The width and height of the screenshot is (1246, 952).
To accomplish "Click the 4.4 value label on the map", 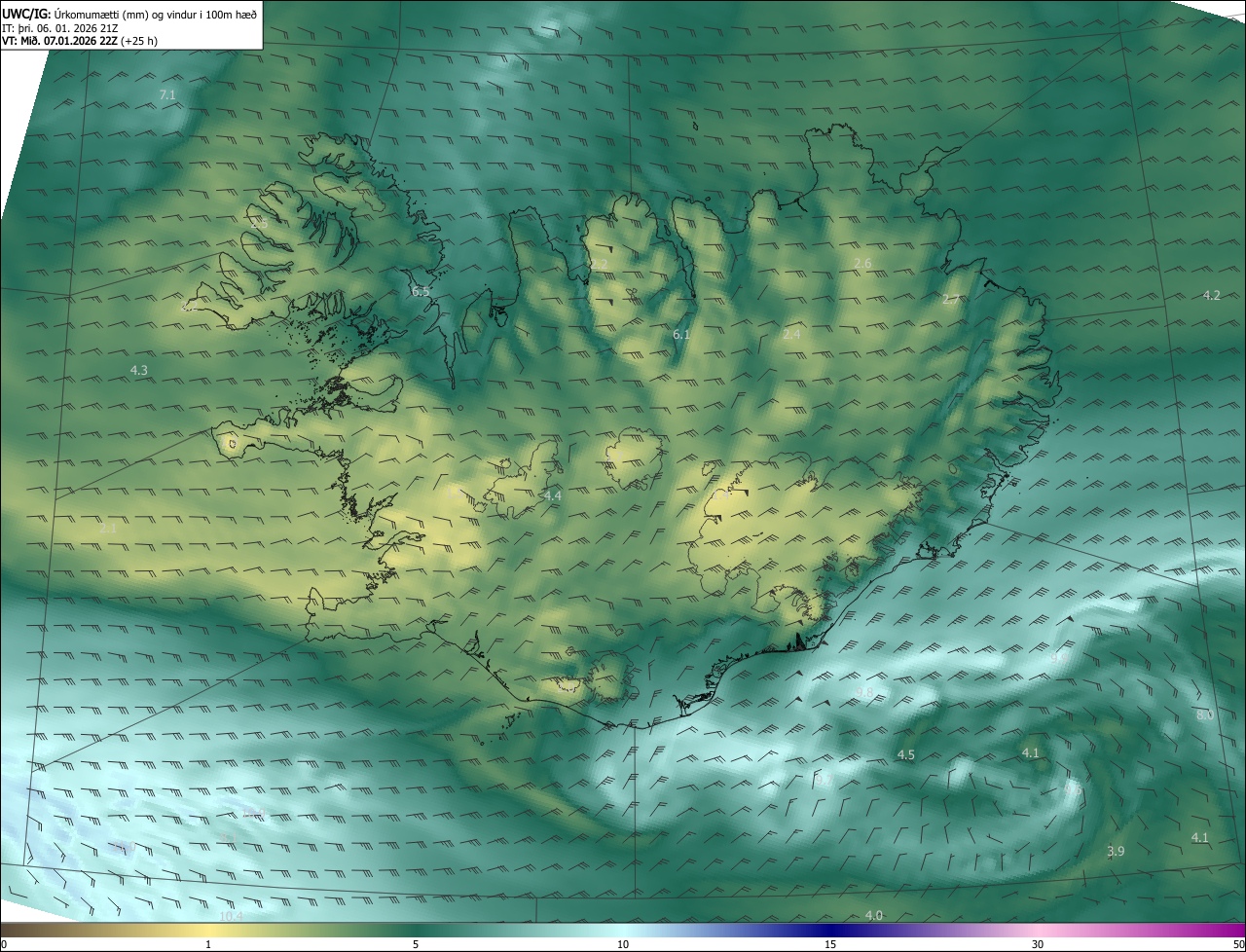I will click(x=553, y=496).
